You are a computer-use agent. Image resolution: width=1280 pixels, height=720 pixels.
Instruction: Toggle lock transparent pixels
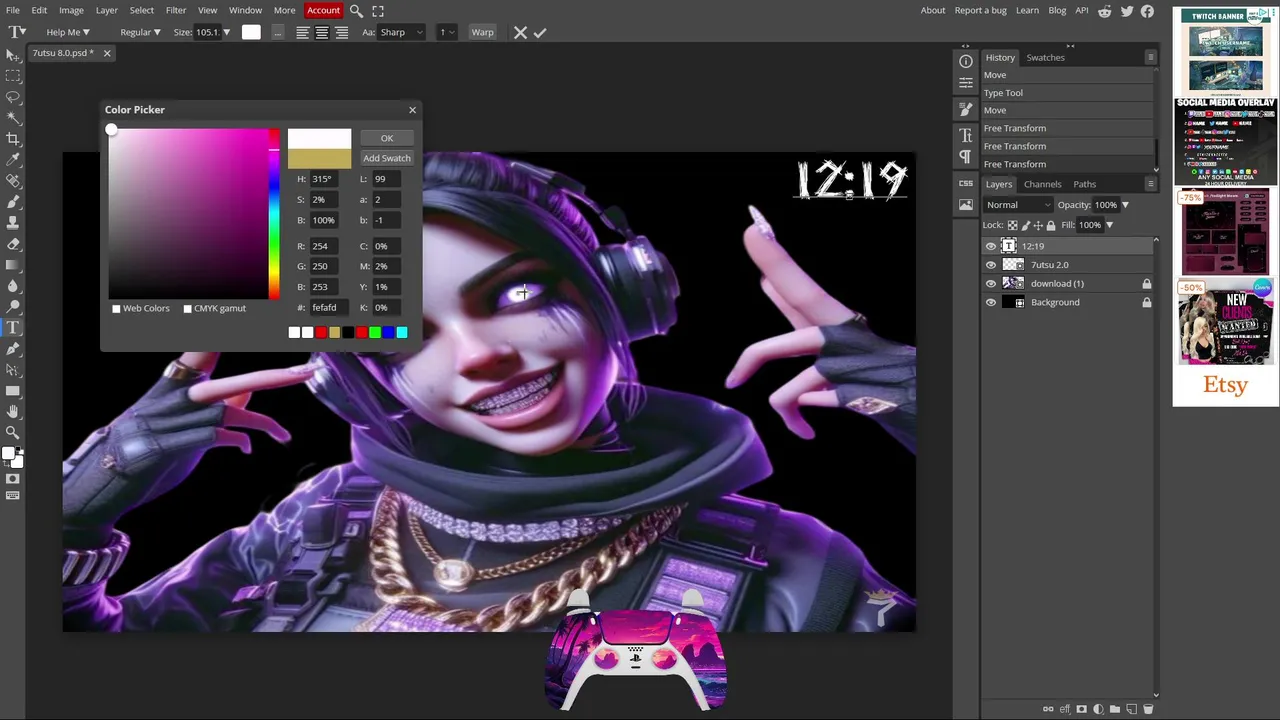click(1013, 225)
